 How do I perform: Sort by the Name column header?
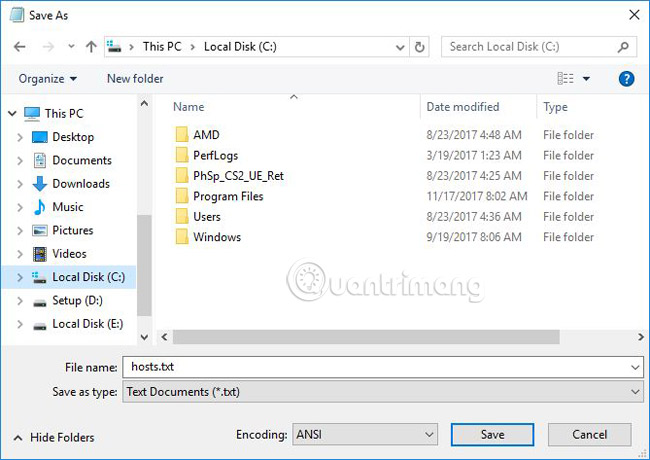tap(189, 107)
